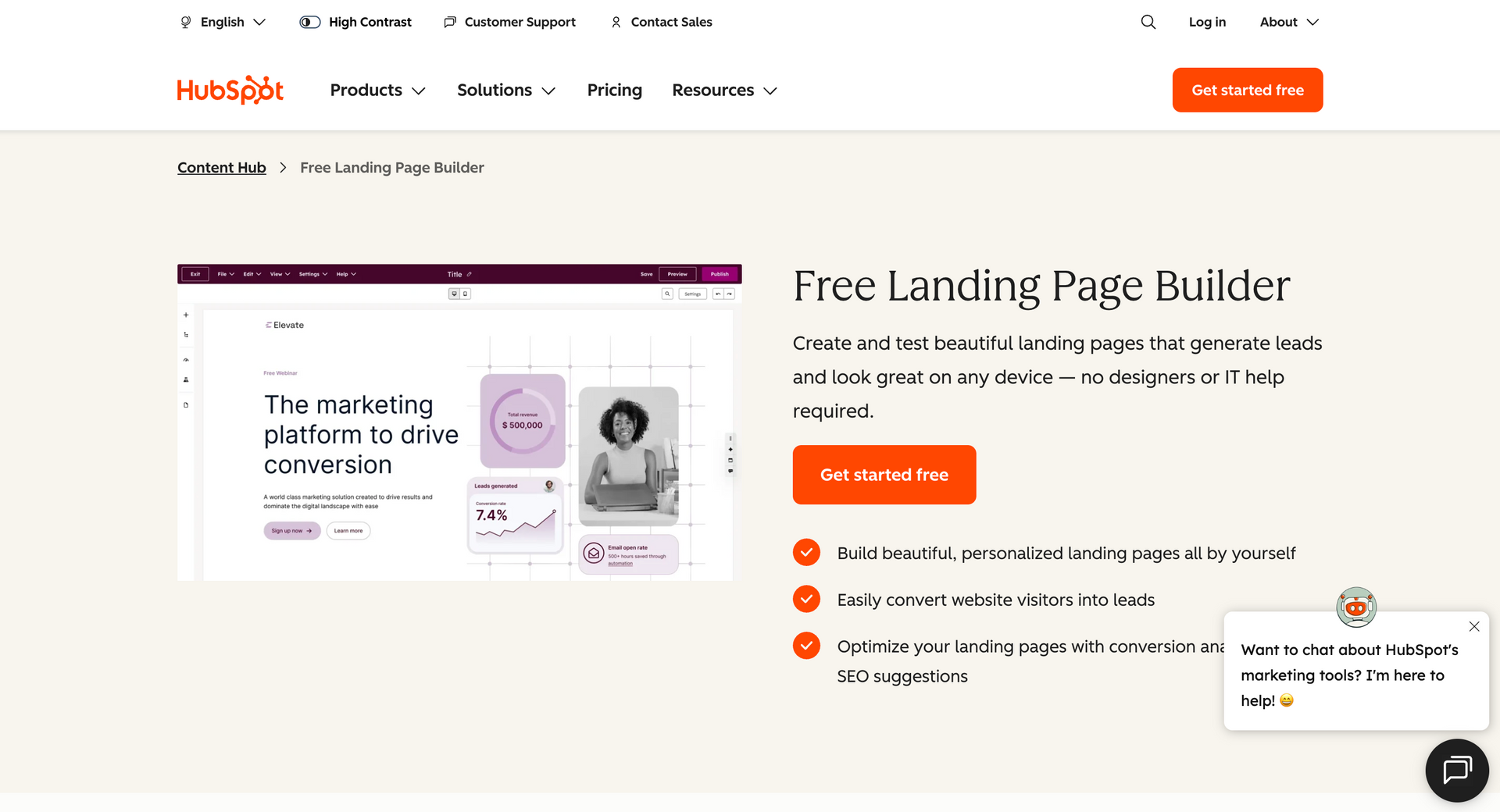
Task: Click the language globe icon
Action: pos(185,22)
